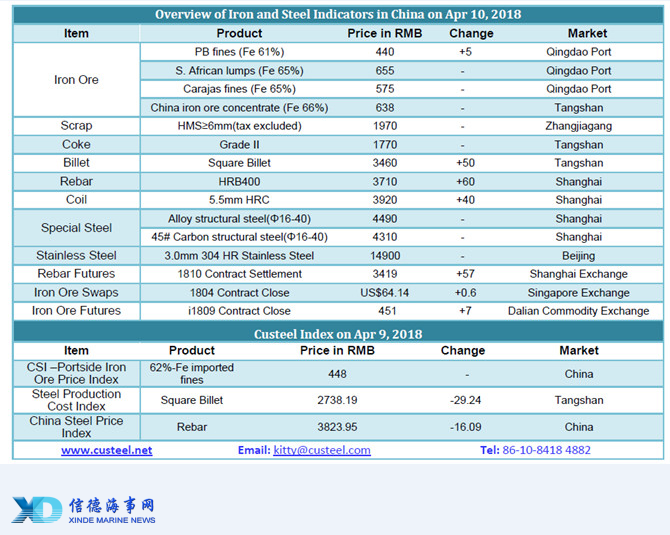Select the Custeel Index on Apr 9, 2018 heading

click(x=338, y=334)
